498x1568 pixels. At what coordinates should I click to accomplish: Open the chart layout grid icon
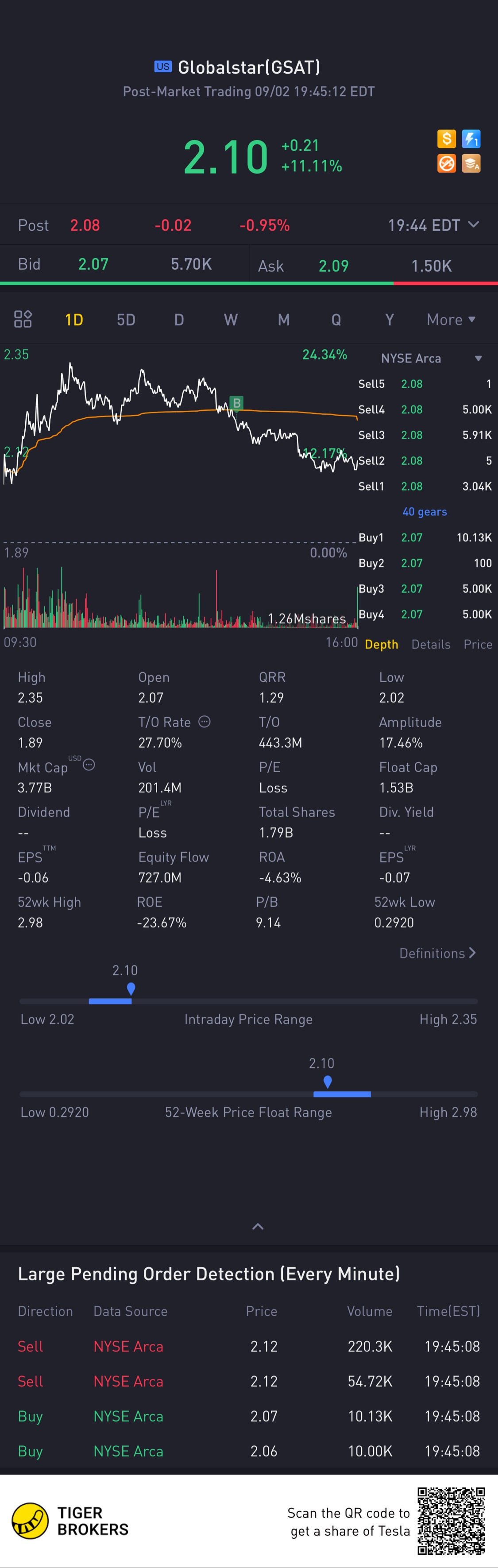23,319
